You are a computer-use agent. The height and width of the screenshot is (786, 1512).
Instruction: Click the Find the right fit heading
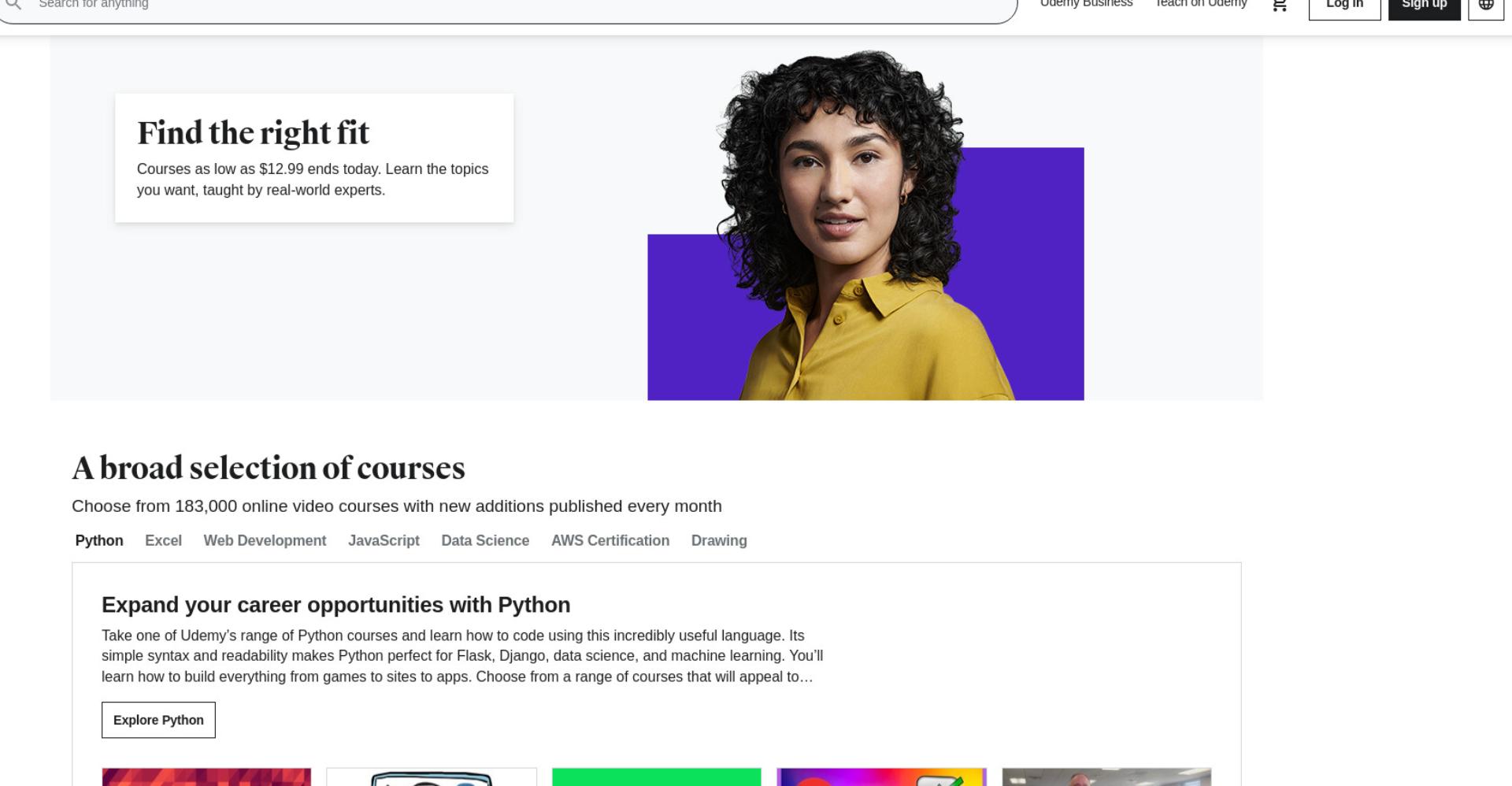(253, 133)
